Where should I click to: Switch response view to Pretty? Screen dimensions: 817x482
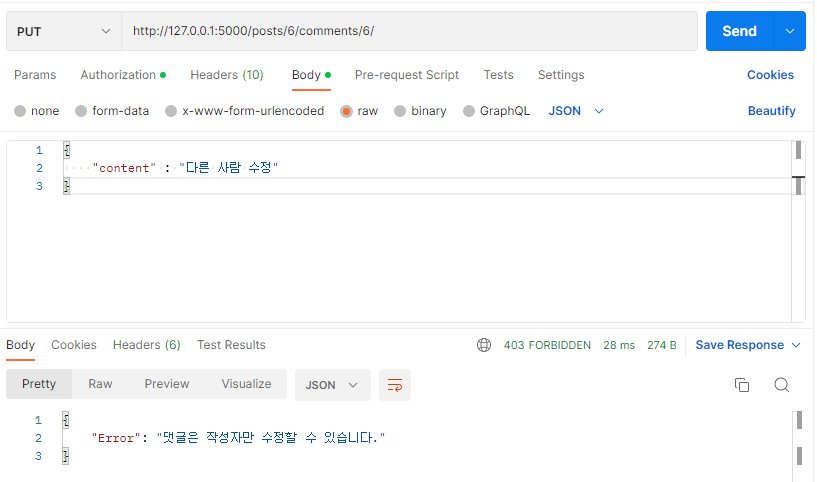click(39, 384)
